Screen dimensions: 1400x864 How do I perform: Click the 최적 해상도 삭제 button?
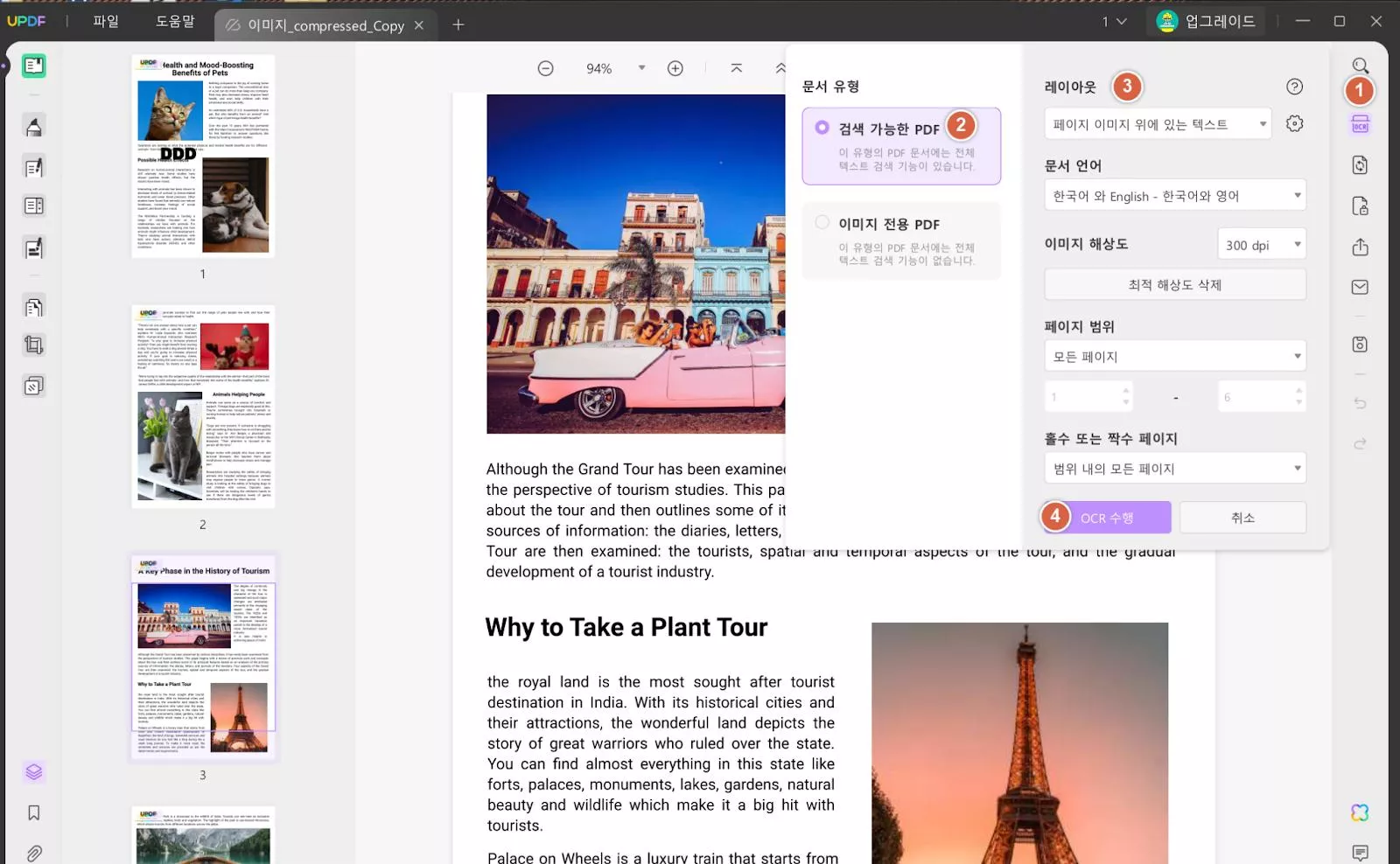(1174, 285)
